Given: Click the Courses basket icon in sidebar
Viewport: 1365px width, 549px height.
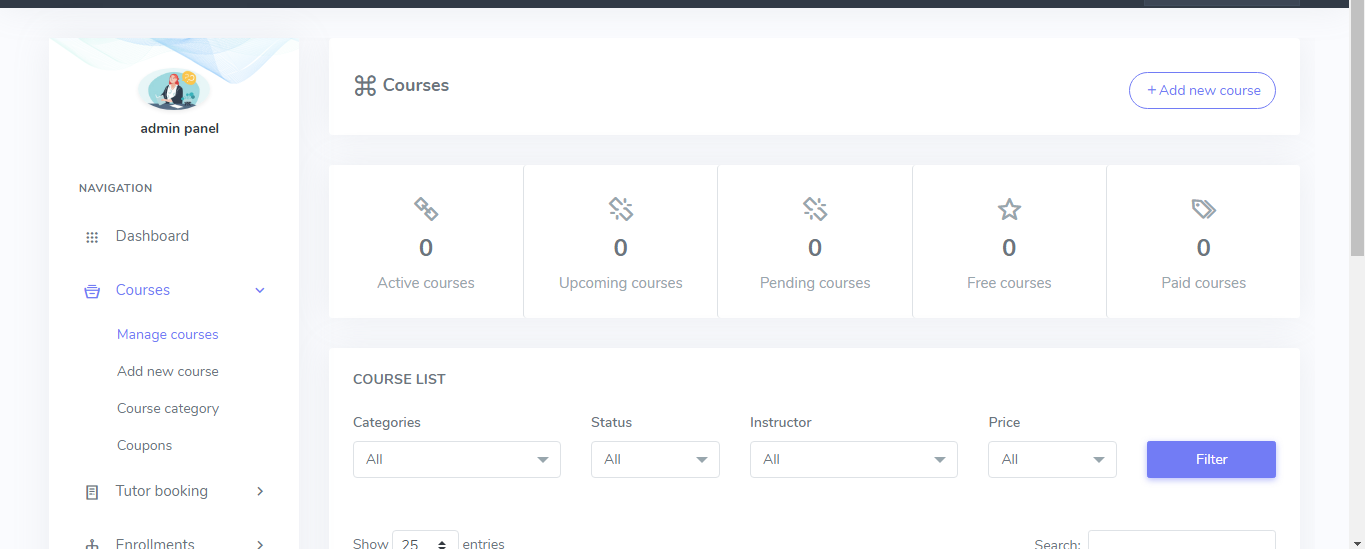Looking at the screenshot, I should (92, 291).
